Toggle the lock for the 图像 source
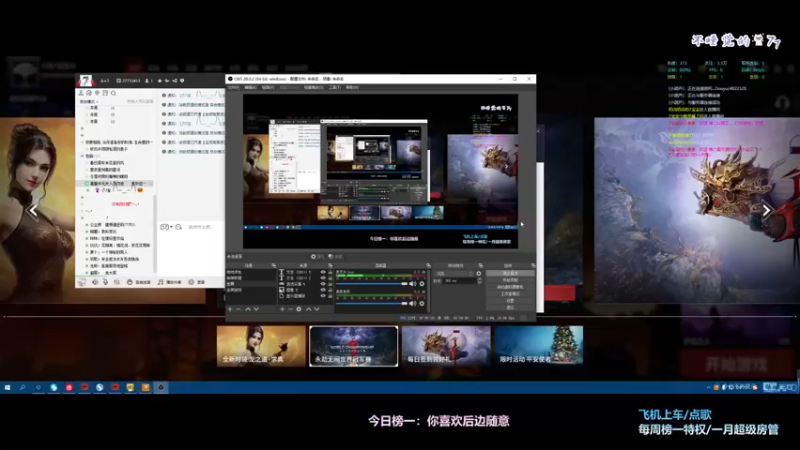The image size is (800, 450). click(x=330, y=290)
